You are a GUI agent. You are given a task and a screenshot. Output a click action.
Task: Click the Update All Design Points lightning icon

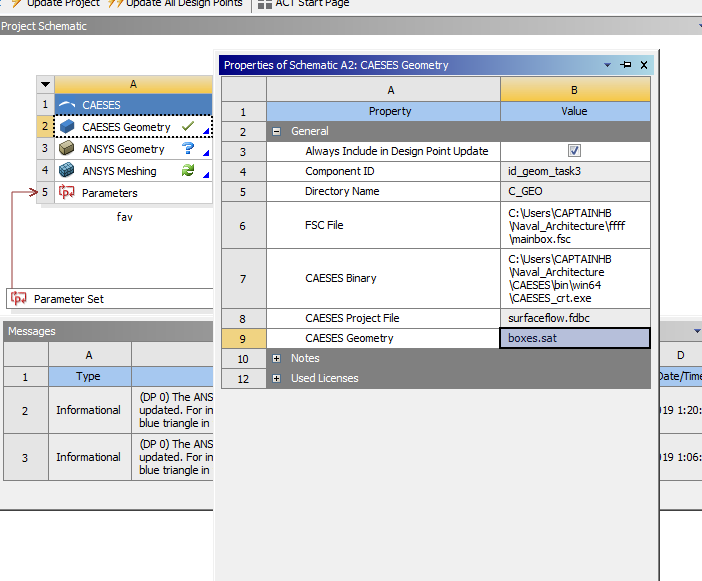click(x=116, y=4)
